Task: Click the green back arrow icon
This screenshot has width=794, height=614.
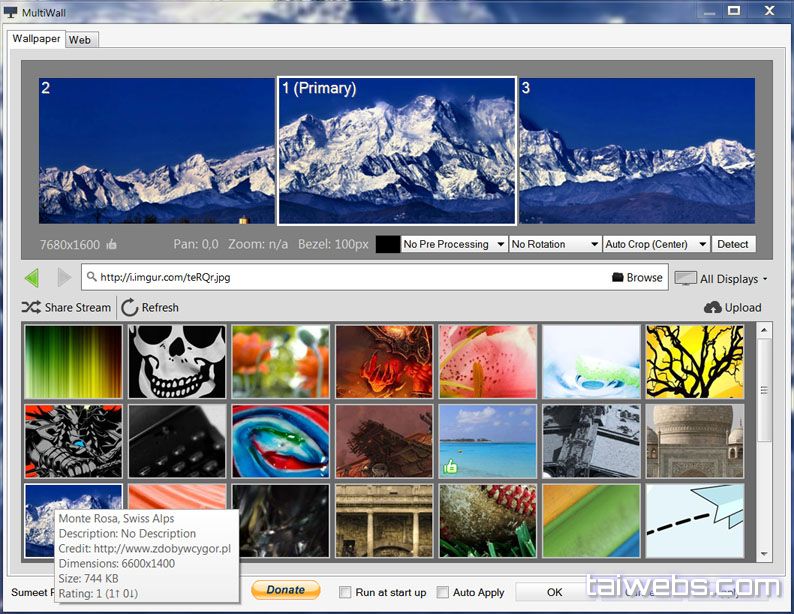Action: coord(32,278)
